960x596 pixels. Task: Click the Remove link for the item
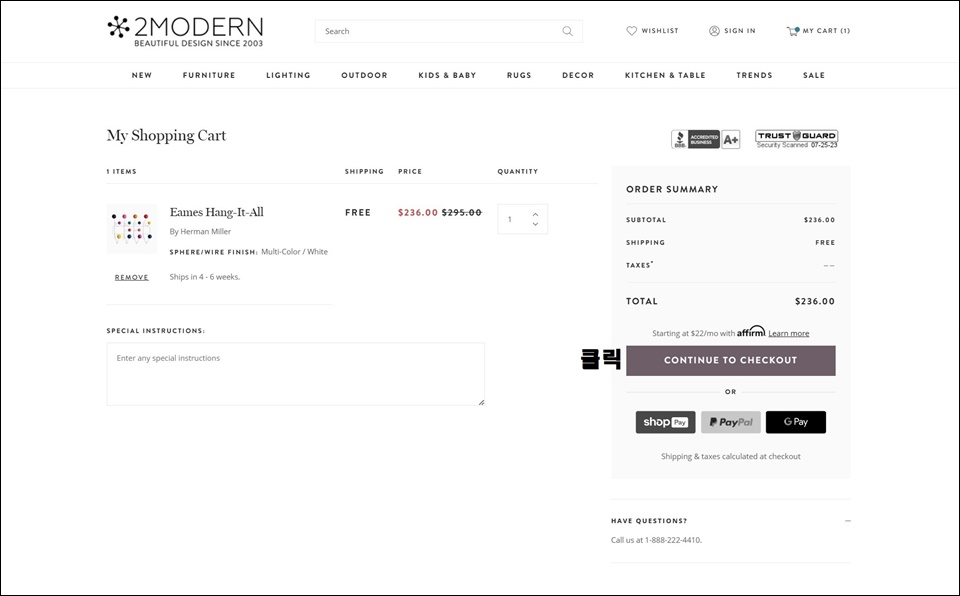[x=132, y=277]
